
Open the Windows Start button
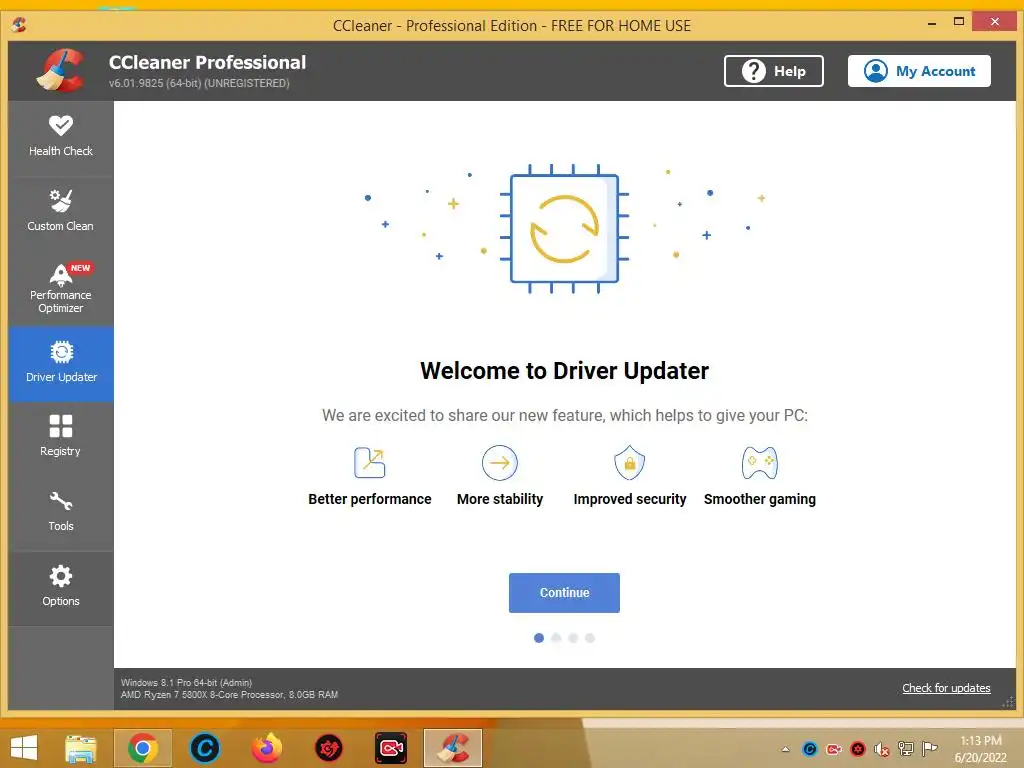point(24,748)
